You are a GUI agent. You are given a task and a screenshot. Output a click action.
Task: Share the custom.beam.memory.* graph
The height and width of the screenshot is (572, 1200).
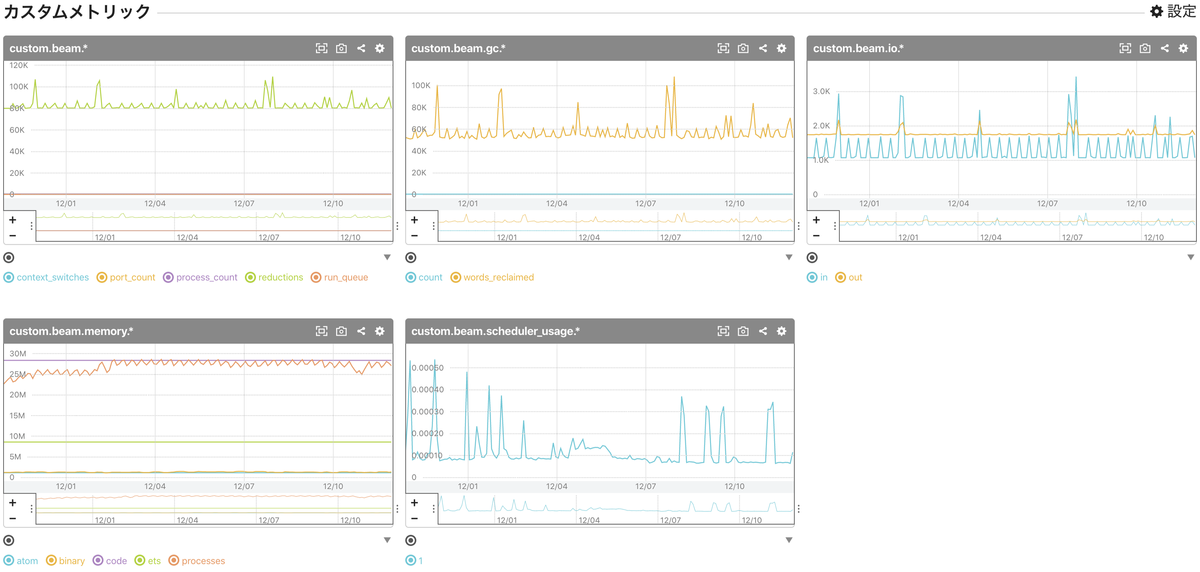point(361,331)
